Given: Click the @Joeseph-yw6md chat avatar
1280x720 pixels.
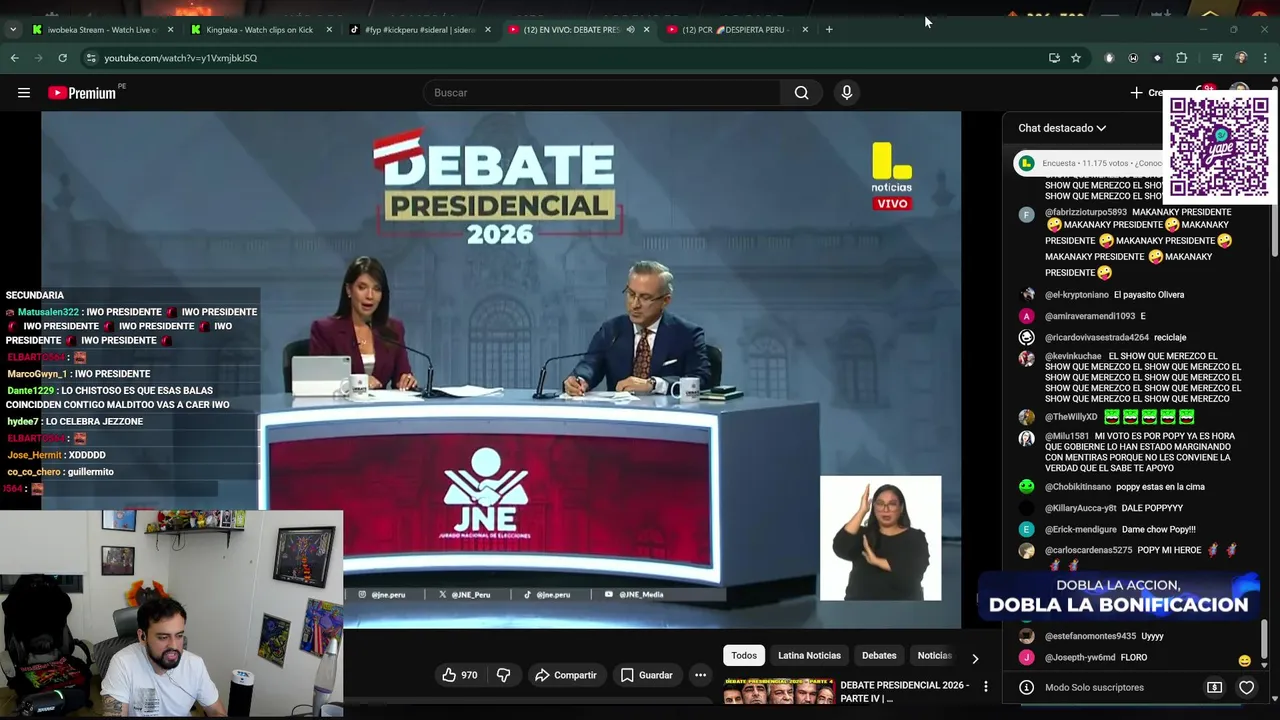Looking at the screenshot, I should click(x=1026, y=657).
